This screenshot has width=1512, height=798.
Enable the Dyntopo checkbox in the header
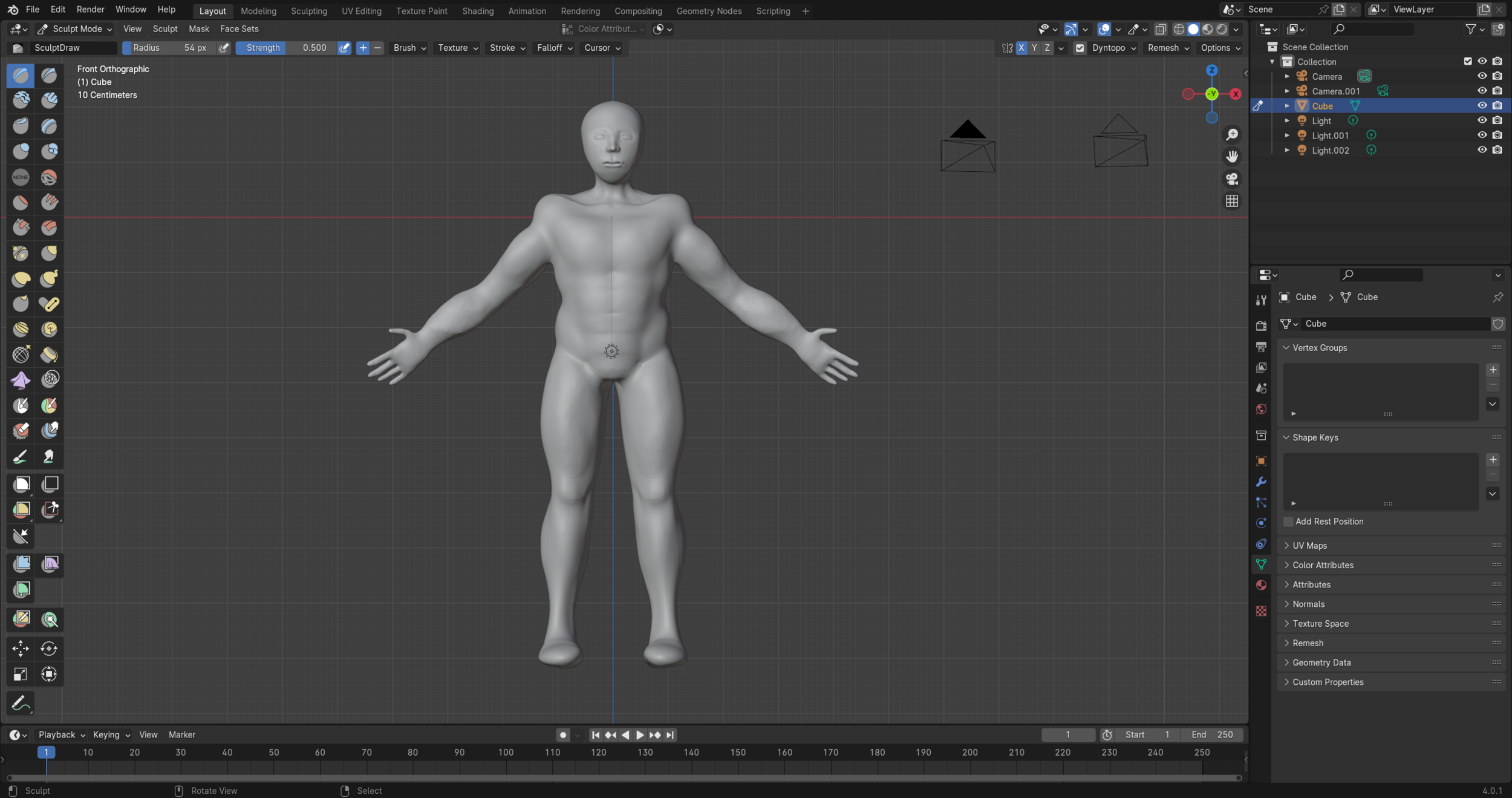click(x=1080, y=48)
